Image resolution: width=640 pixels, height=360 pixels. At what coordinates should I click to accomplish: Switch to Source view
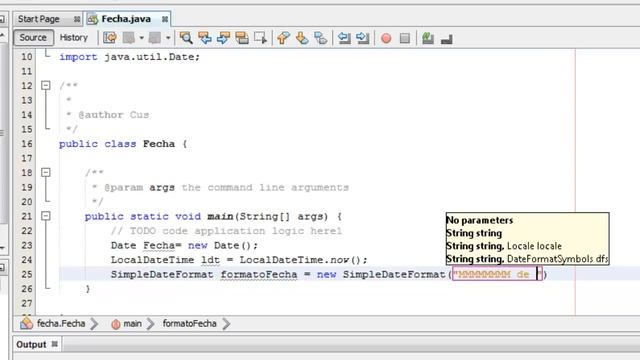tap(33, 38)
